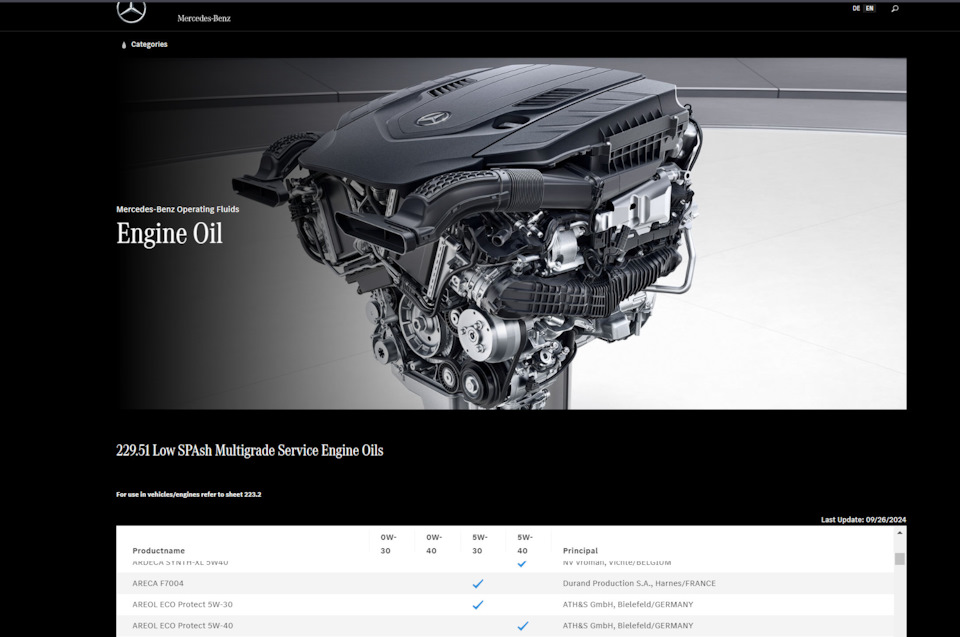Click the 5W-30 checkmark for ARECA F7004

pyautogui.click(x=477, y=583)
